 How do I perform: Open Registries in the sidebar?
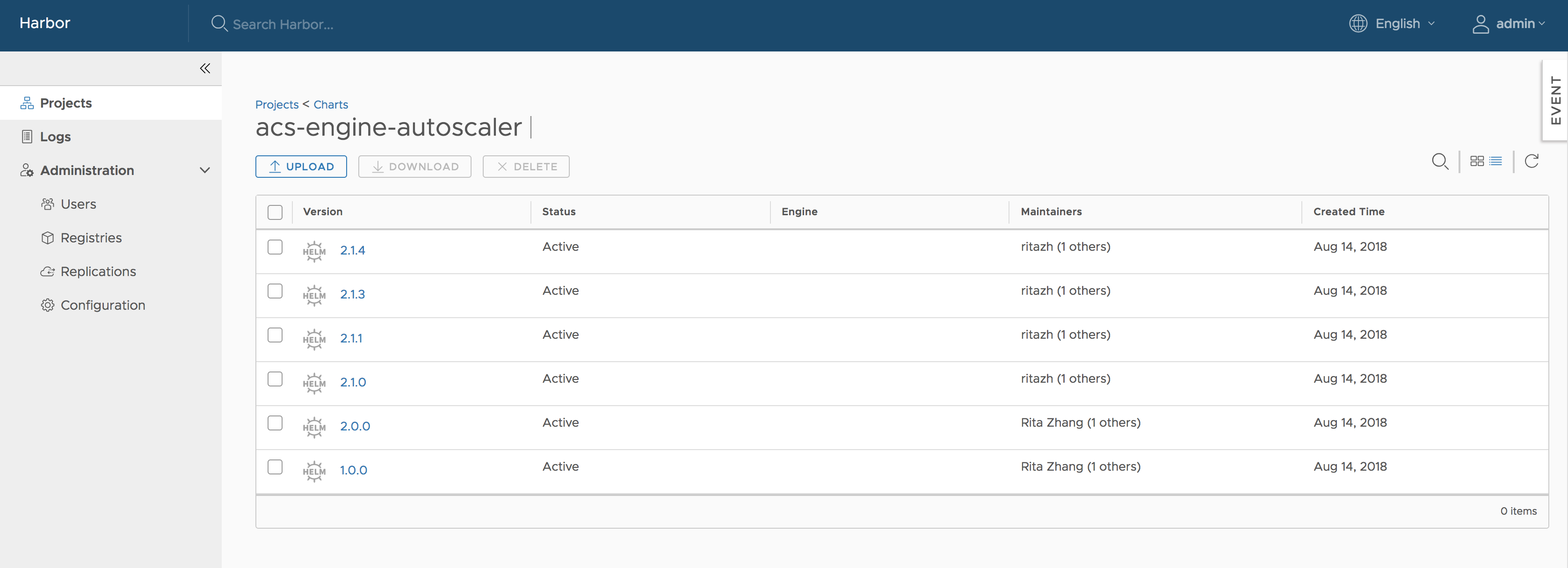(91, 238)
